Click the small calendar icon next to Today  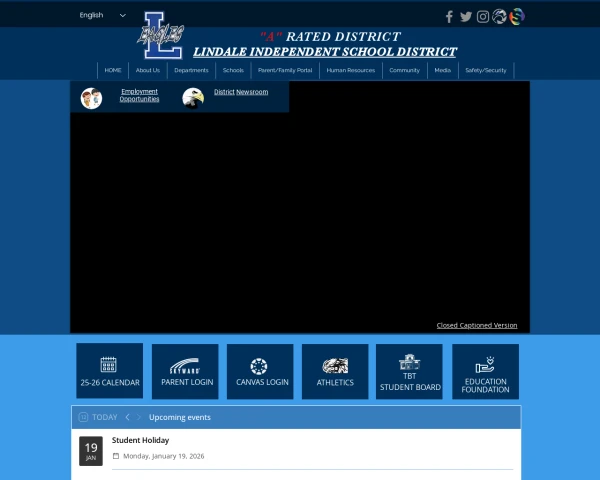(x=83, y=417)
